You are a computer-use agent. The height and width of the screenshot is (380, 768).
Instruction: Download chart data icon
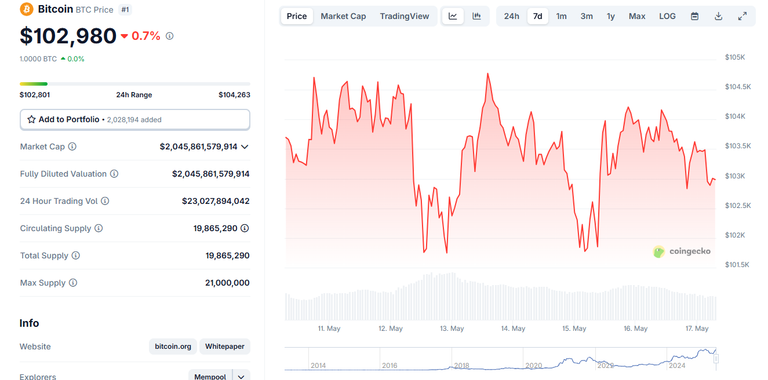pos(719,16)
